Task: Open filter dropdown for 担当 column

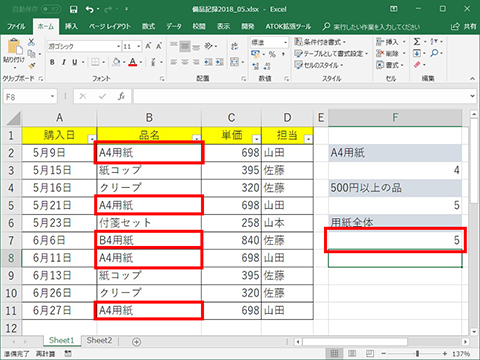Action: (x=308, y=139)
